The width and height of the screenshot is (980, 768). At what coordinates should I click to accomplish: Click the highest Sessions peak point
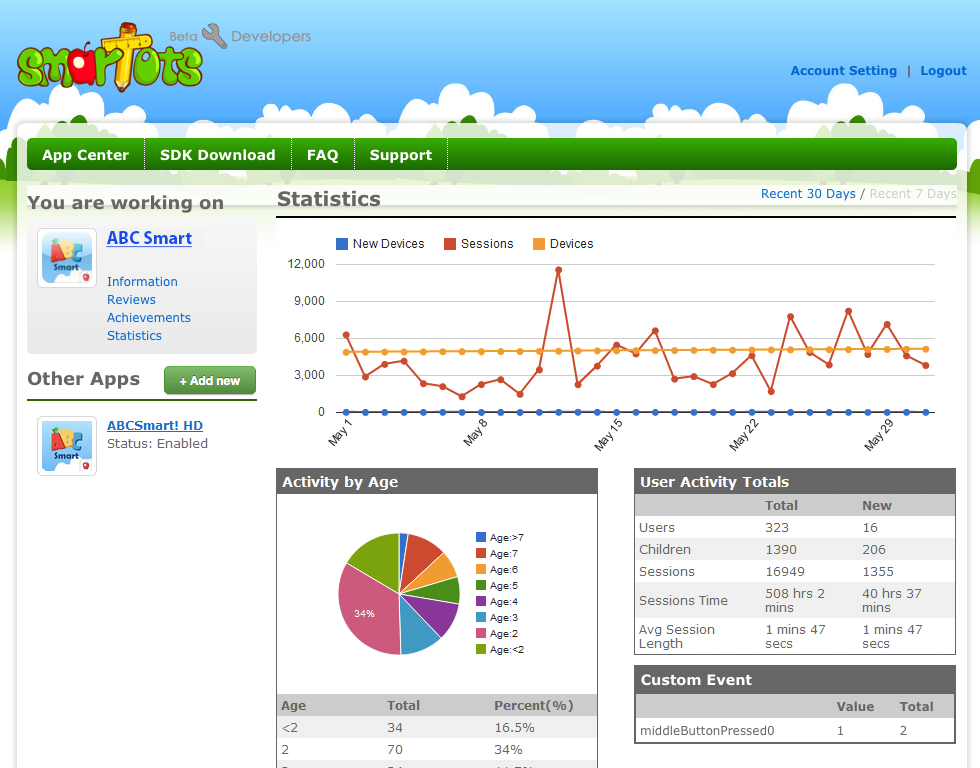click(x=558, y=270)
